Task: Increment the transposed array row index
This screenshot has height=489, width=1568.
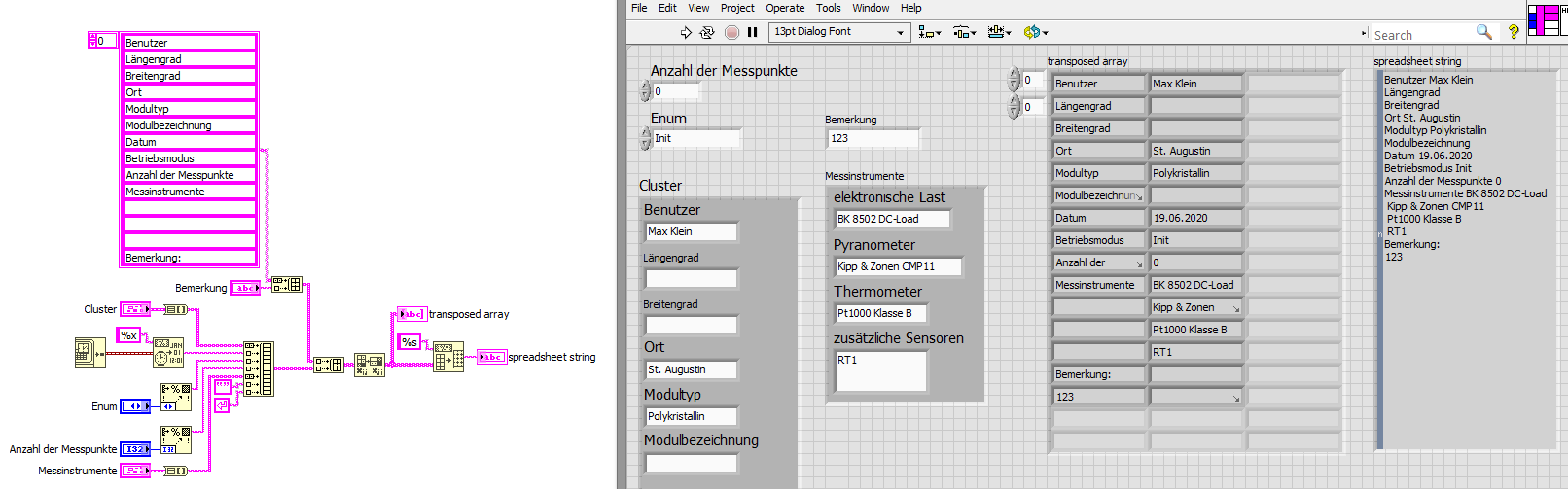Action: [x=1014, y=75]
